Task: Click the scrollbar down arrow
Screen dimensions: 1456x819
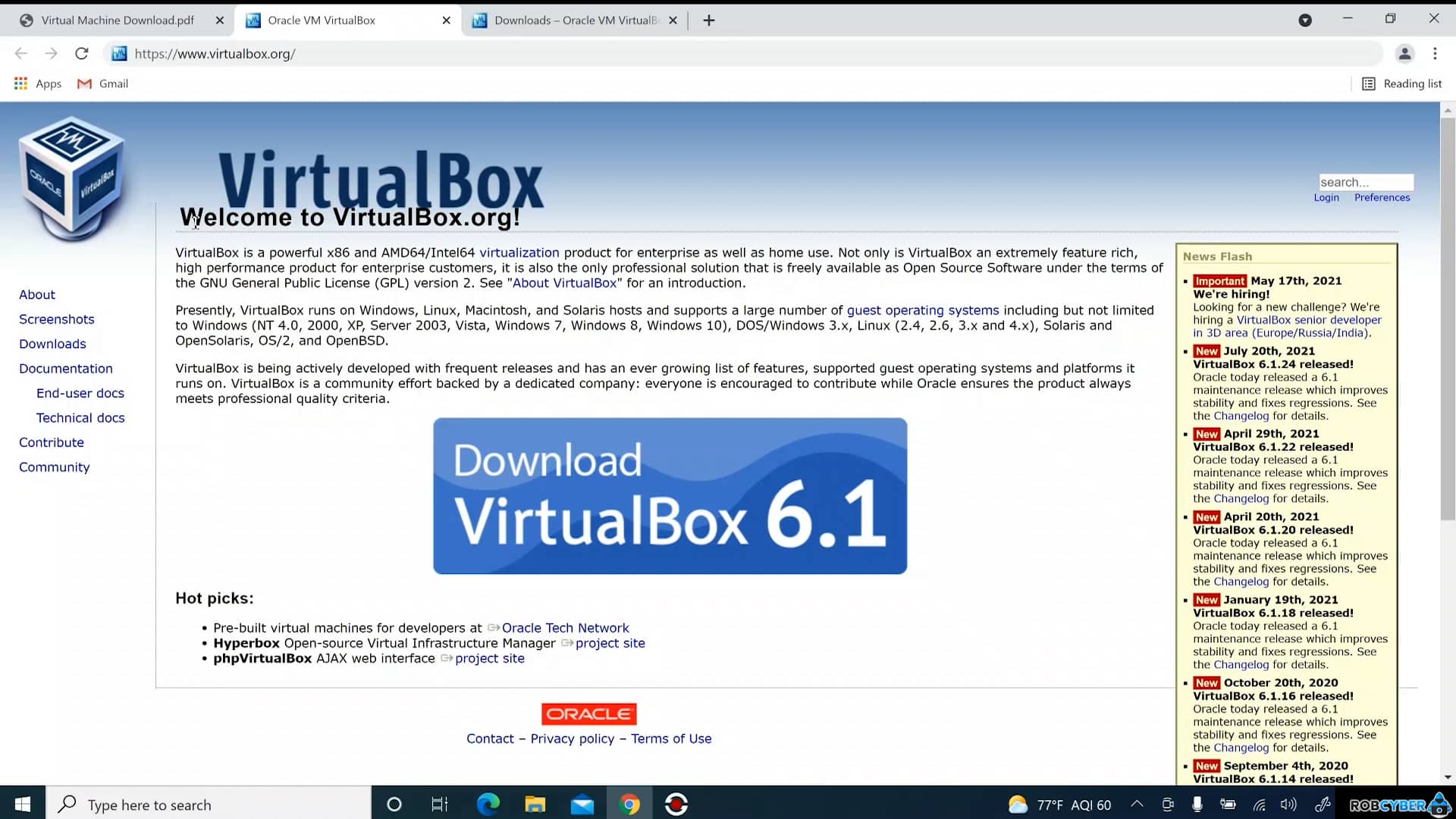Action: click(1448, 776)
